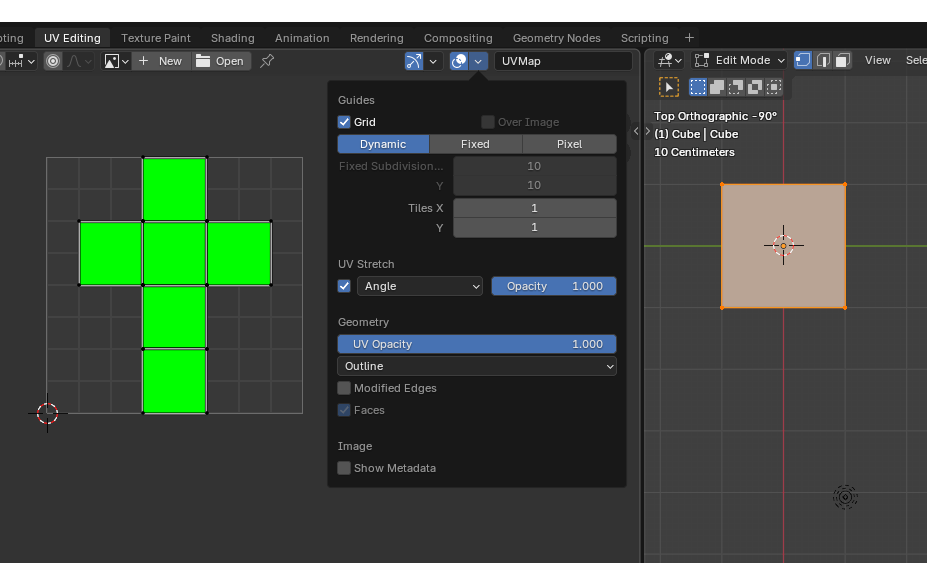
Task: Open the Edit Mode dropdown
Action: 739,60
